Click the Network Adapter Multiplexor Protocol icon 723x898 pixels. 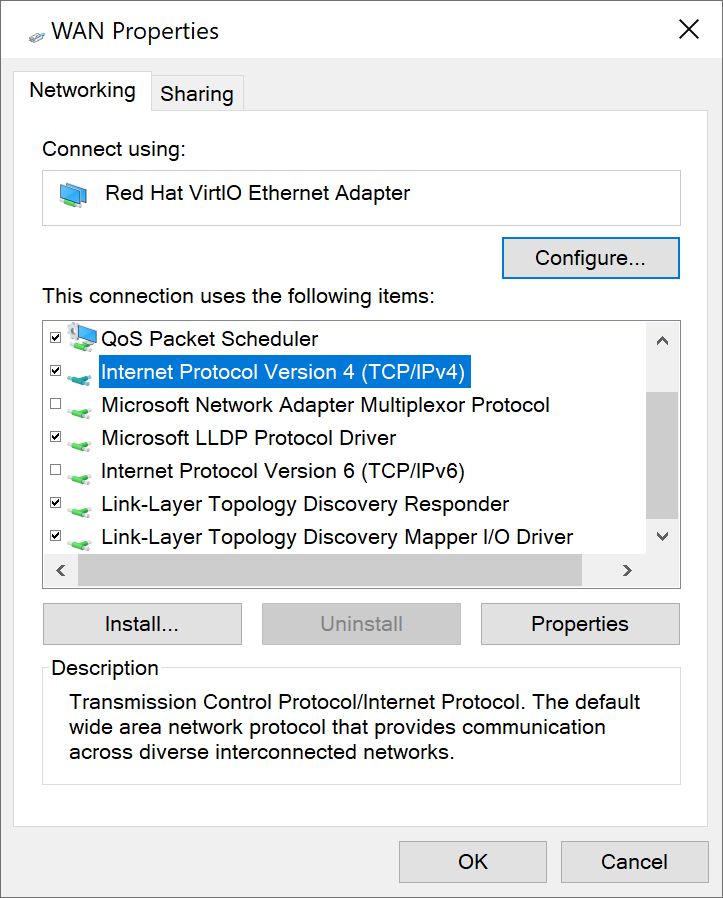coord(81,406)
